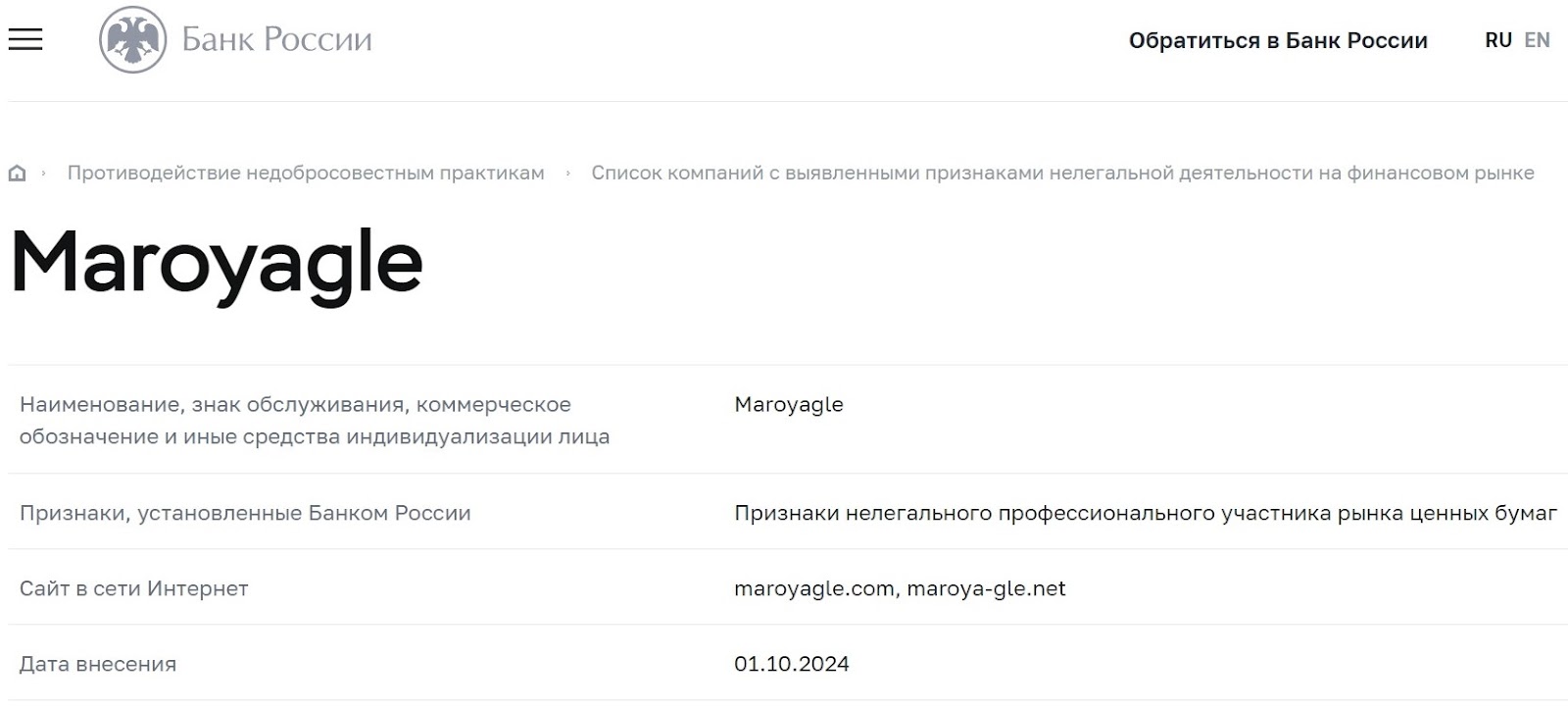
Task: Open 'Обратиться в Банк России' link
Action: [x=1277, y=40]
